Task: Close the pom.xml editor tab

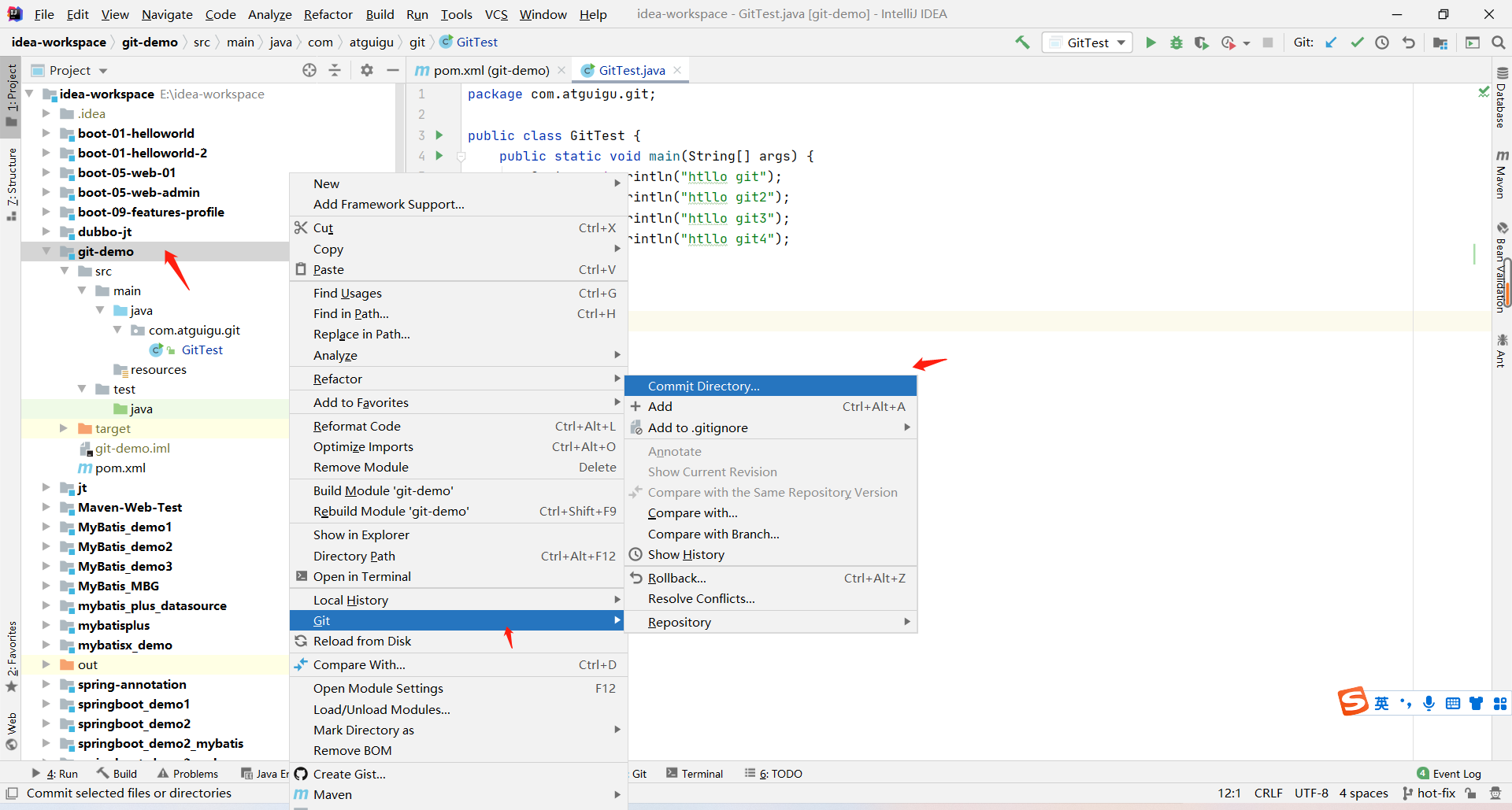Action: point(561,70)
